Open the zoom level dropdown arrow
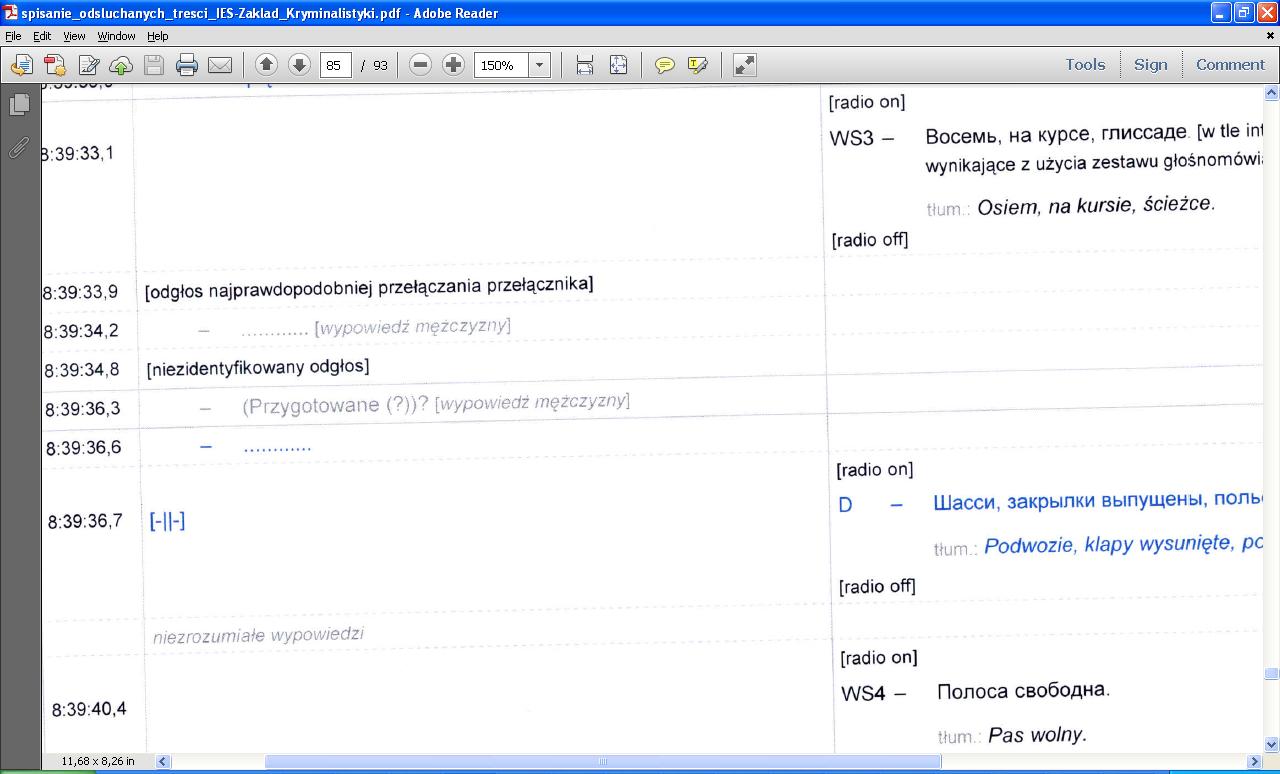This screenshot has height=774, width=1280. tap(540, 65)
